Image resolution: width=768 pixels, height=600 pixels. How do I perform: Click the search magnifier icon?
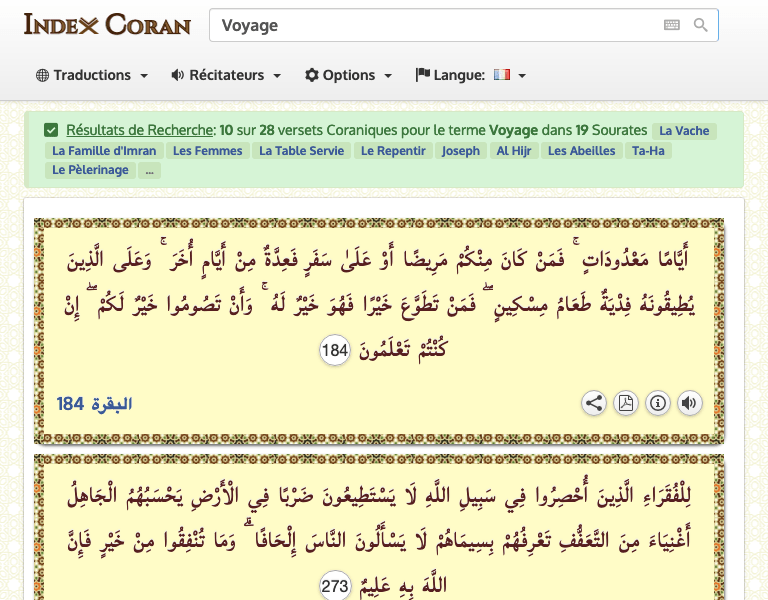pyautogui.click(x=701, y=25)
